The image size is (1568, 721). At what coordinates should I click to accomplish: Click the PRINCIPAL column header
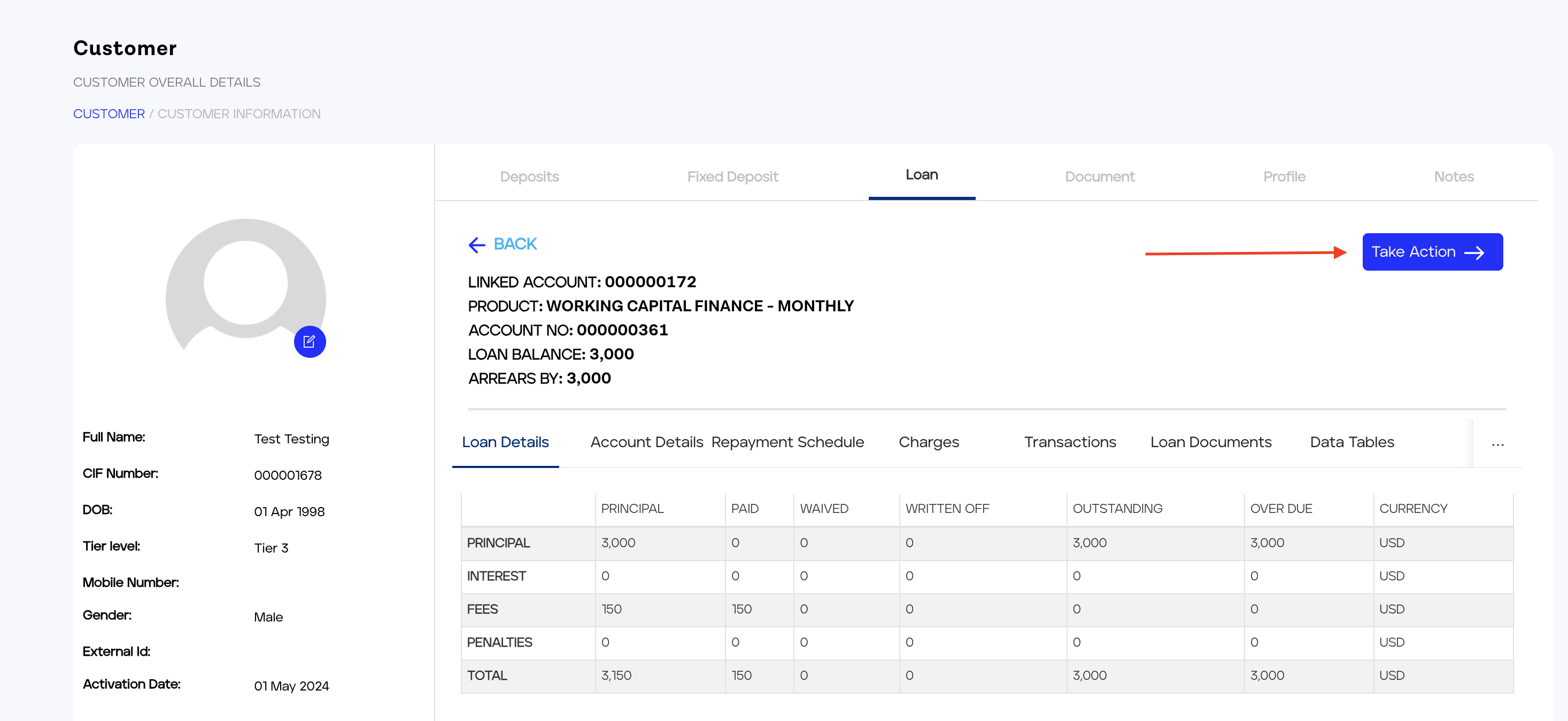(x=632, y=509)
